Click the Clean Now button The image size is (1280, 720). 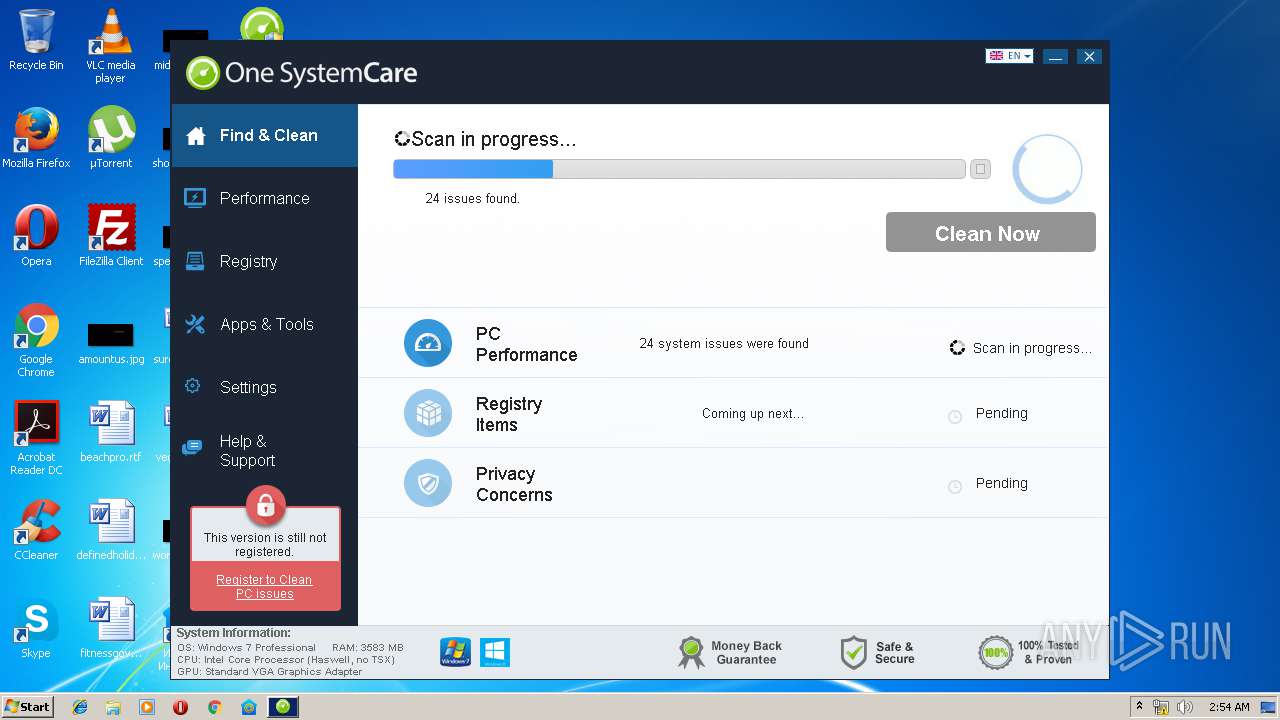[x=990, y=232]
